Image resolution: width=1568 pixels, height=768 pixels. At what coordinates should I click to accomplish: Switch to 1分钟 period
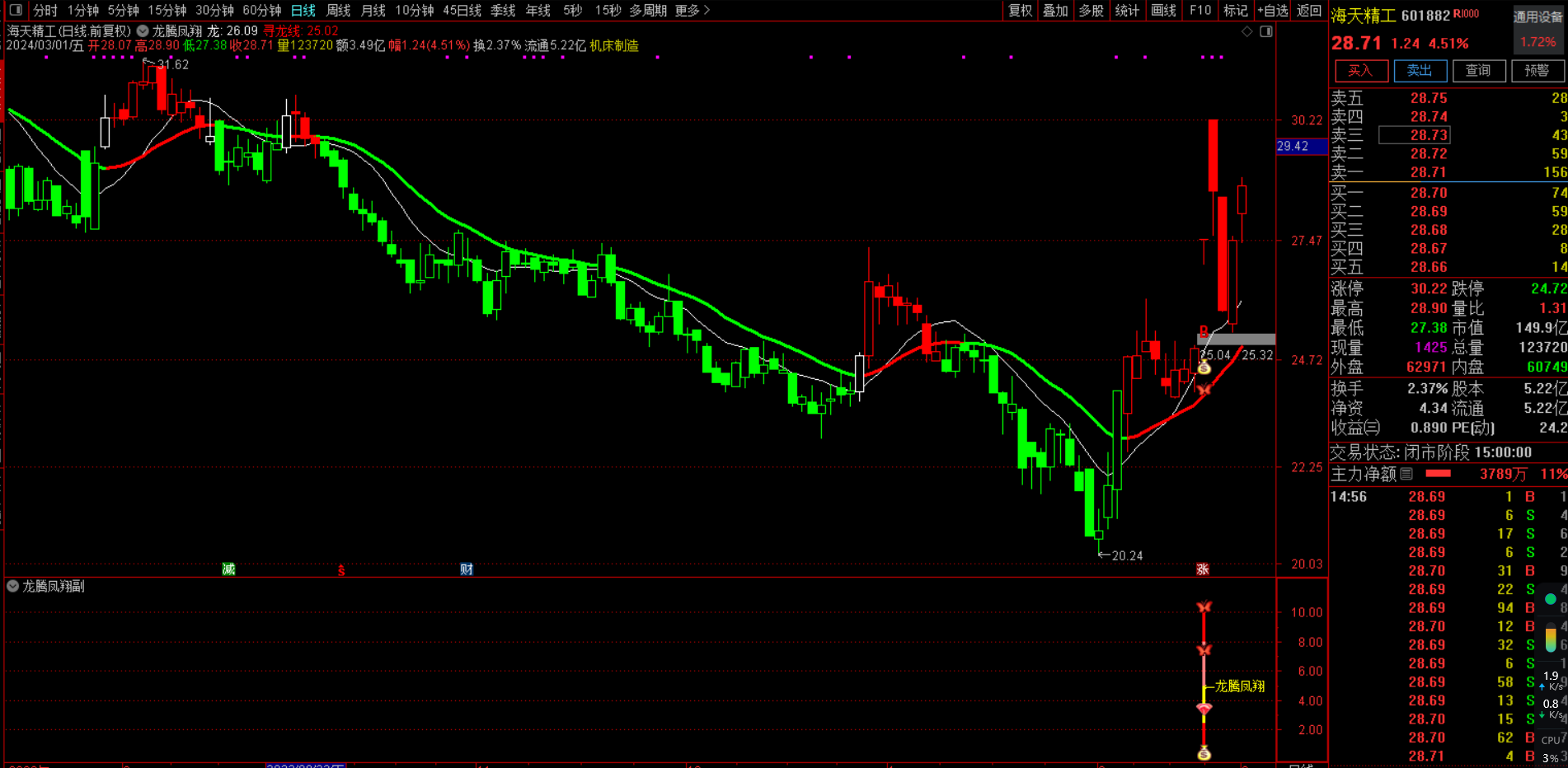tap(83, 10)
